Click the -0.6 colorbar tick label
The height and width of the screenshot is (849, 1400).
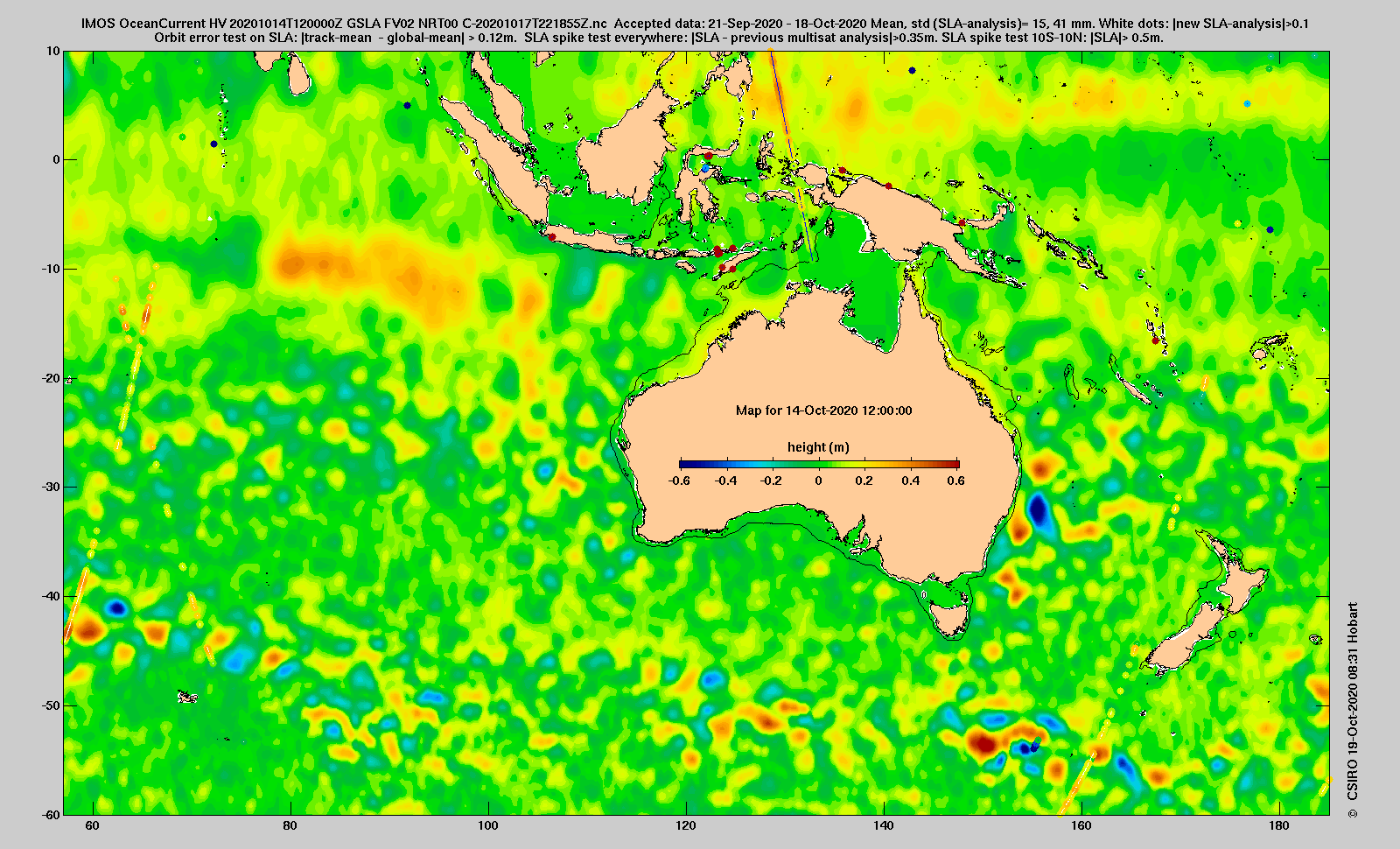click(678, 481)
